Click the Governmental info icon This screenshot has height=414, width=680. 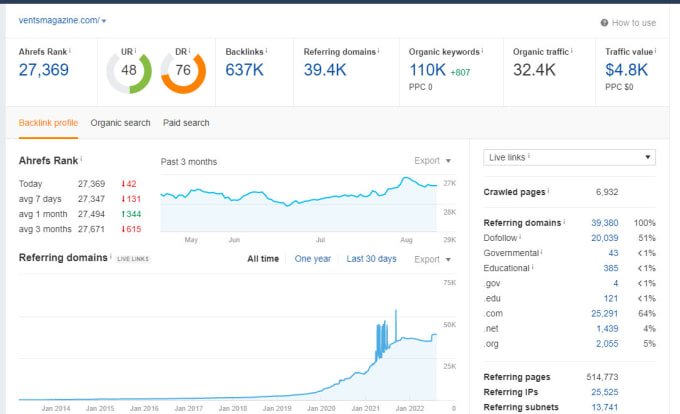[x=542, y=252]
